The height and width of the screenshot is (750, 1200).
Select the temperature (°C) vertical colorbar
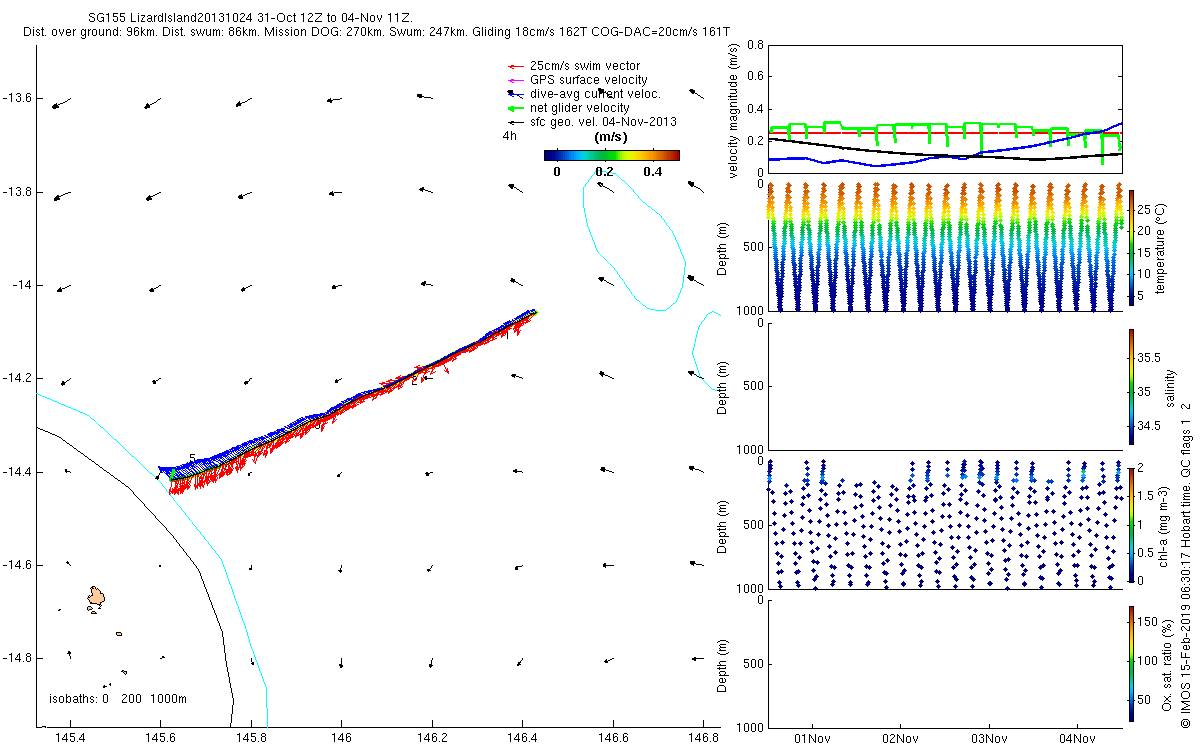click(1131, 247)
